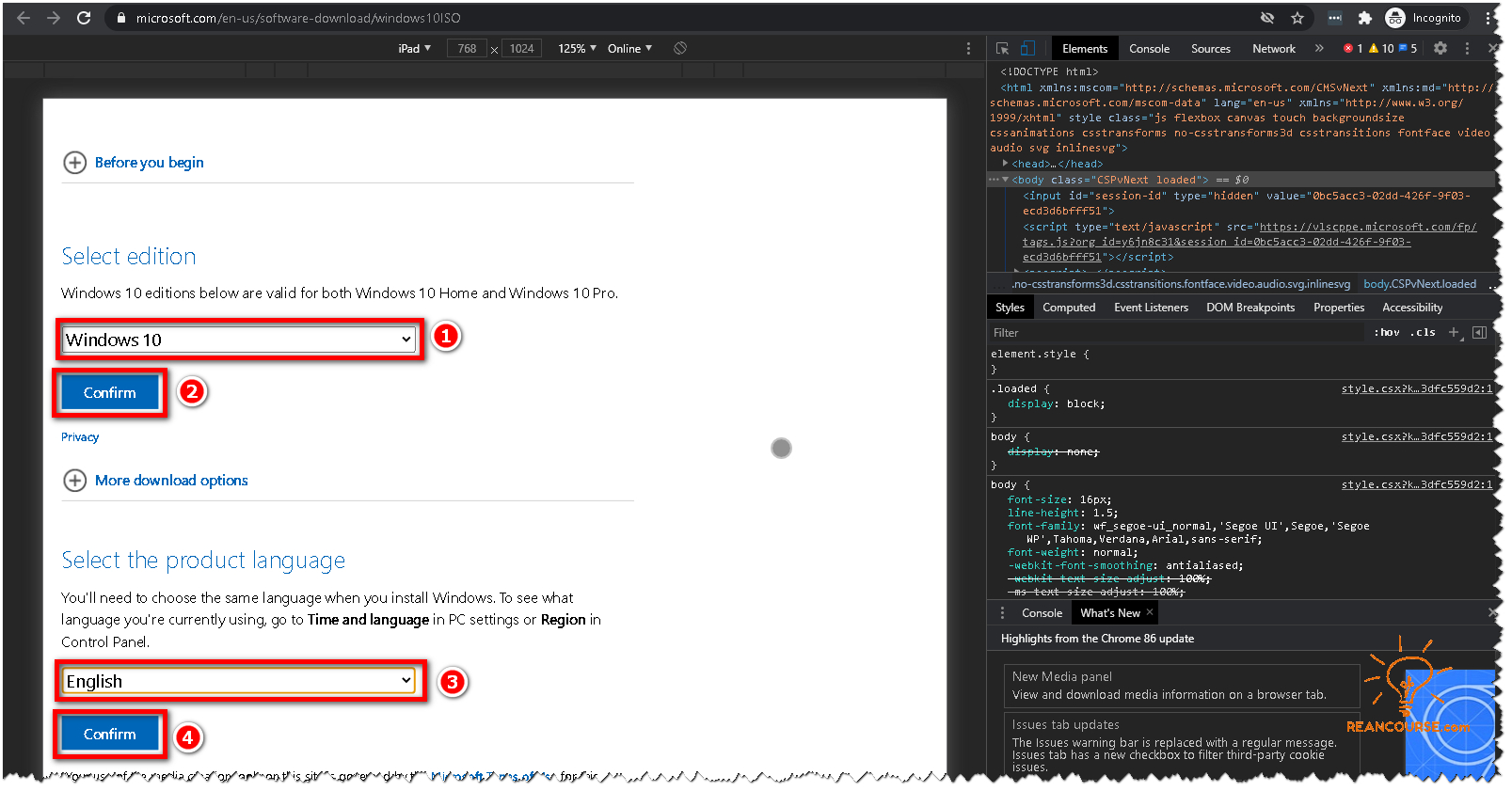Go back with the browser back arrow
The width and height of the screenshot is (1512, 791).
(24, 18)
